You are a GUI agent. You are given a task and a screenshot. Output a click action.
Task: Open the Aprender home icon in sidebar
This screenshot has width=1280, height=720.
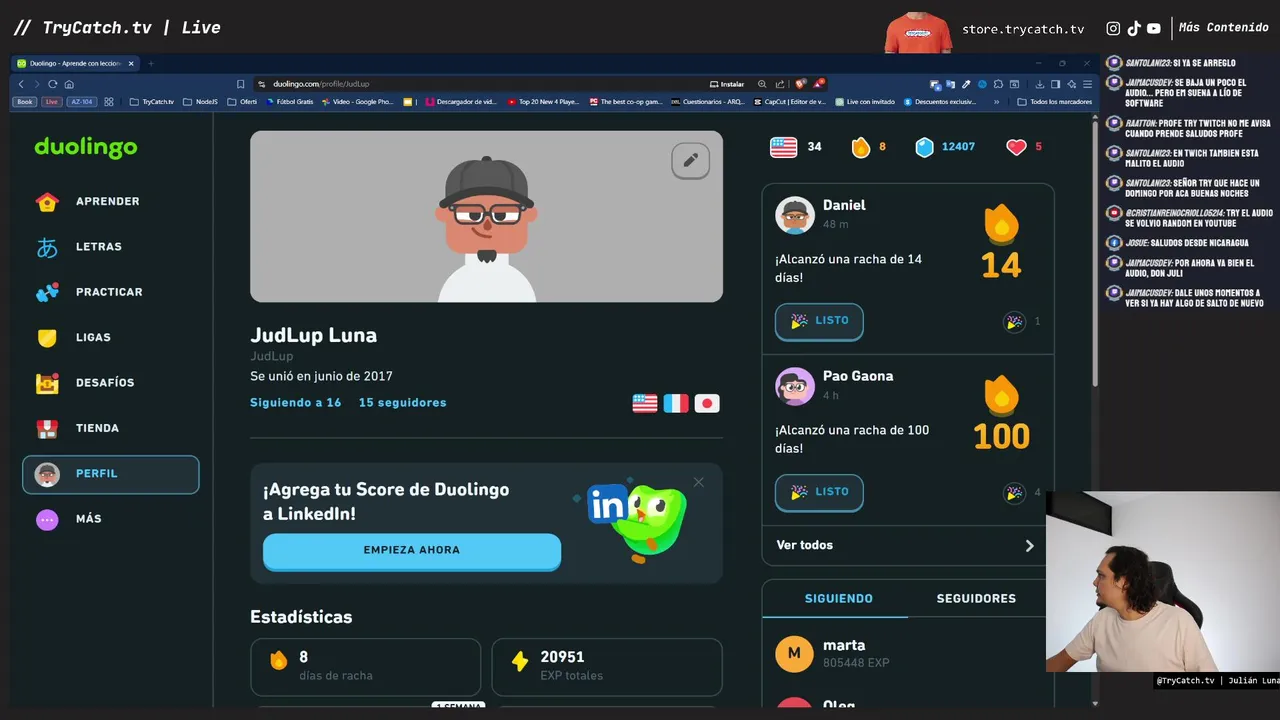(47, 201)
